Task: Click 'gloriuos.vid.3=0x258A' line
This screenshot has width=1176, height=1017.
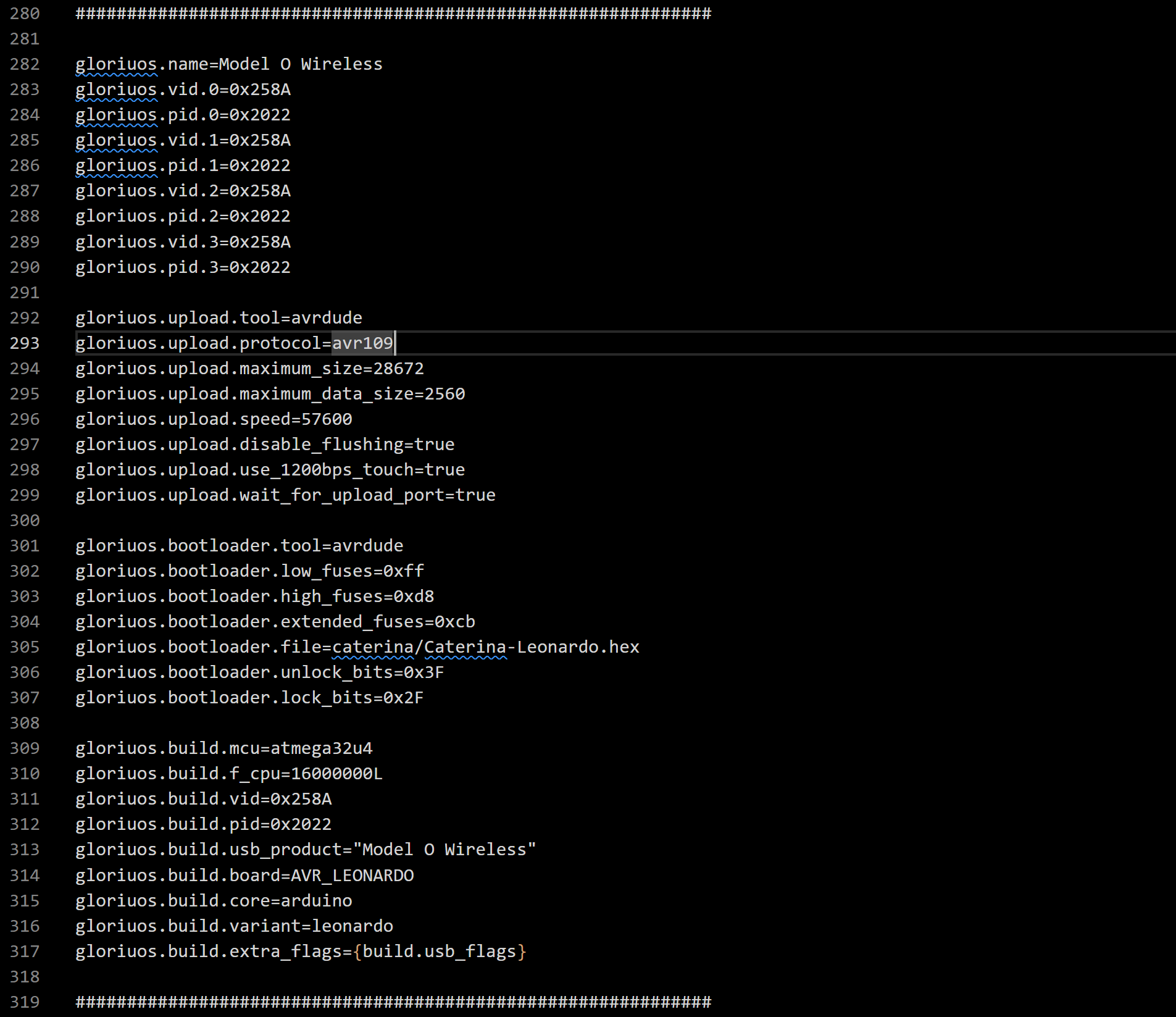Action: 183,242
